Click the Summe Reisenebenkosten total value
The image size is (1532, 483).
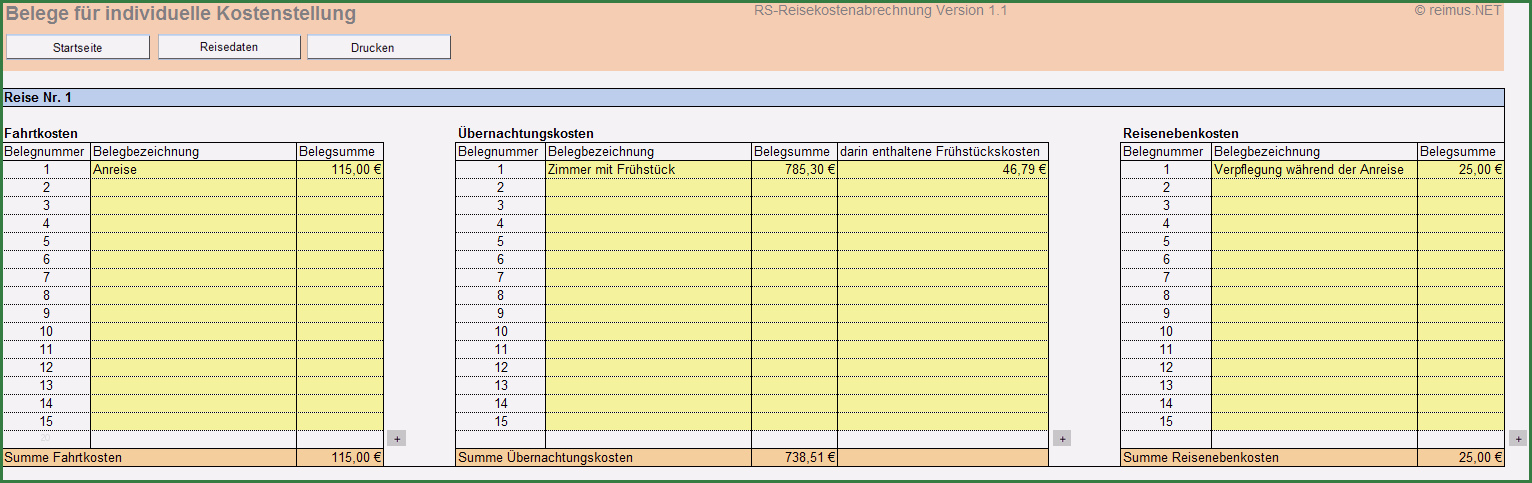1460,458
